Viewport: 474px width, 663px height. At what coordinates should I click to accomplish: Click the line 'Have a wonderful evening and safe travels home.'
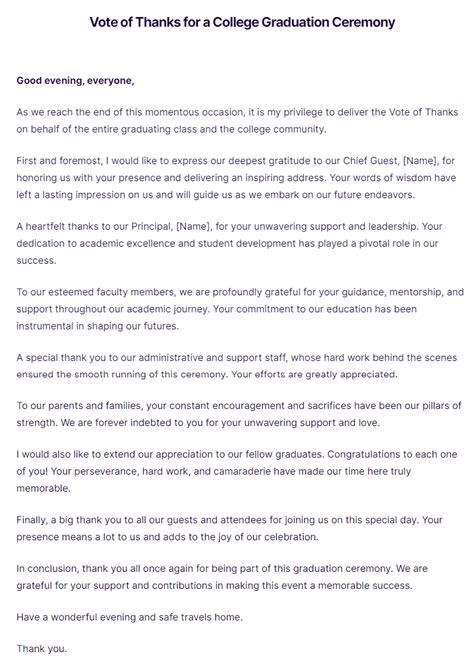(130, 617)
